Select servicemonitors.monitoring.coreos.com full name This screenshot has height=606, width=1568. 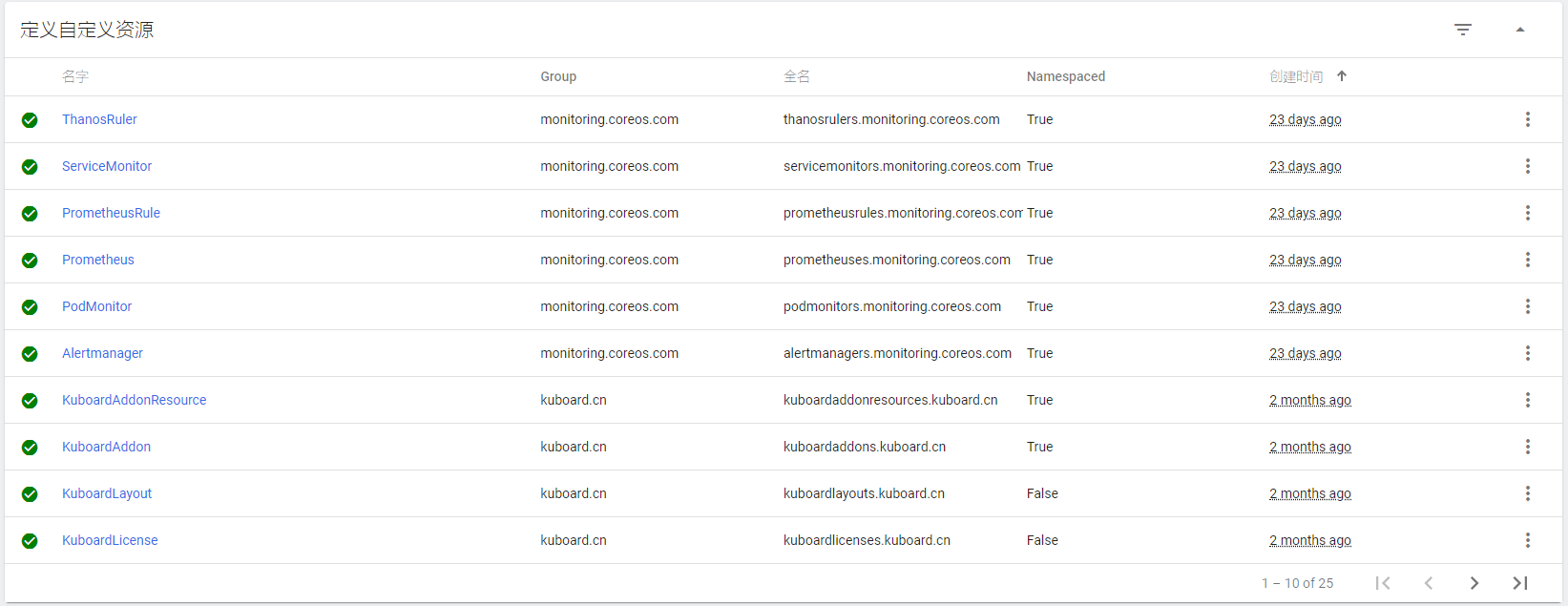pyautogui.click(x=902, y=166)
